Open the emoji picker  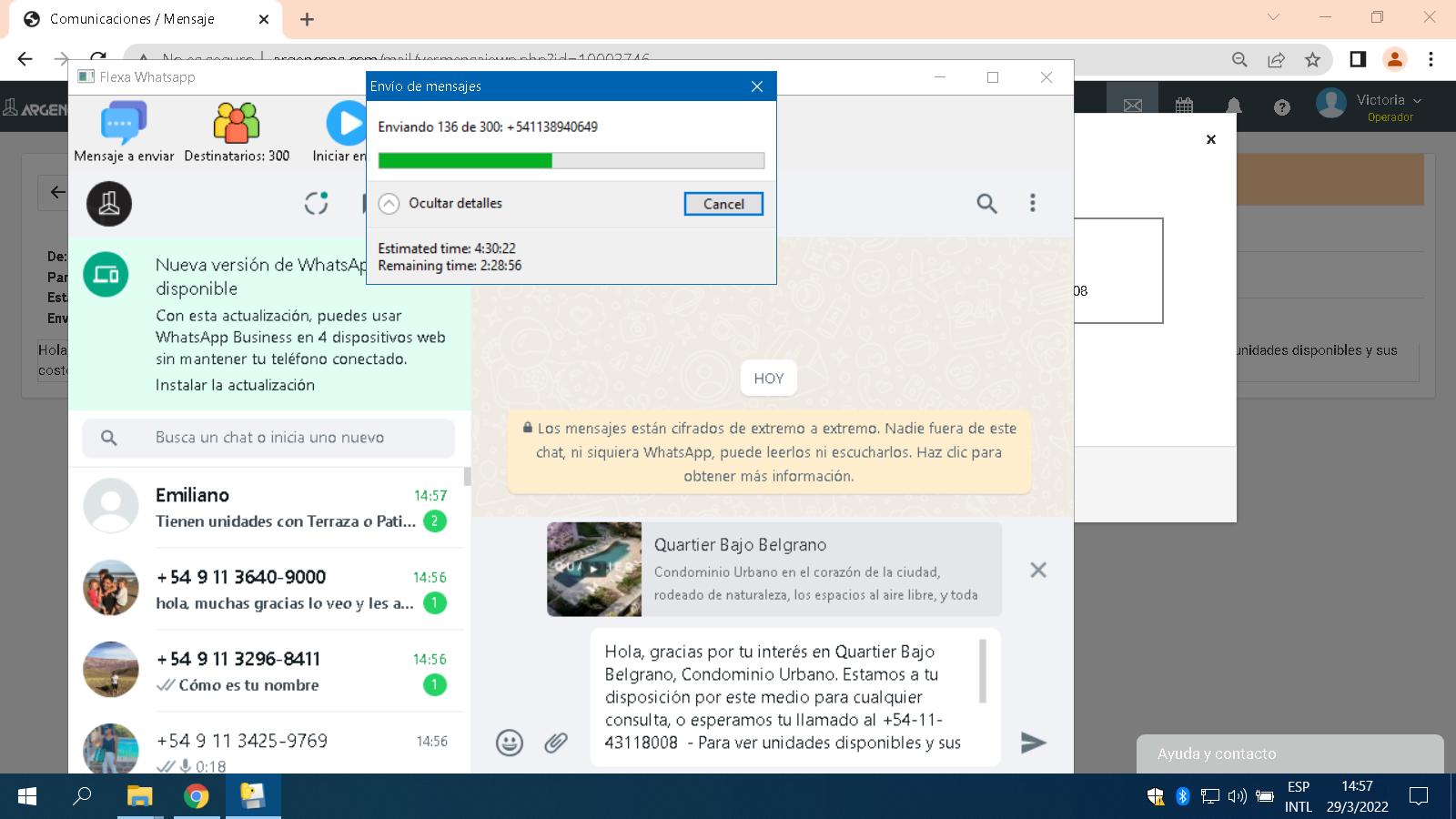pos(510,743)
